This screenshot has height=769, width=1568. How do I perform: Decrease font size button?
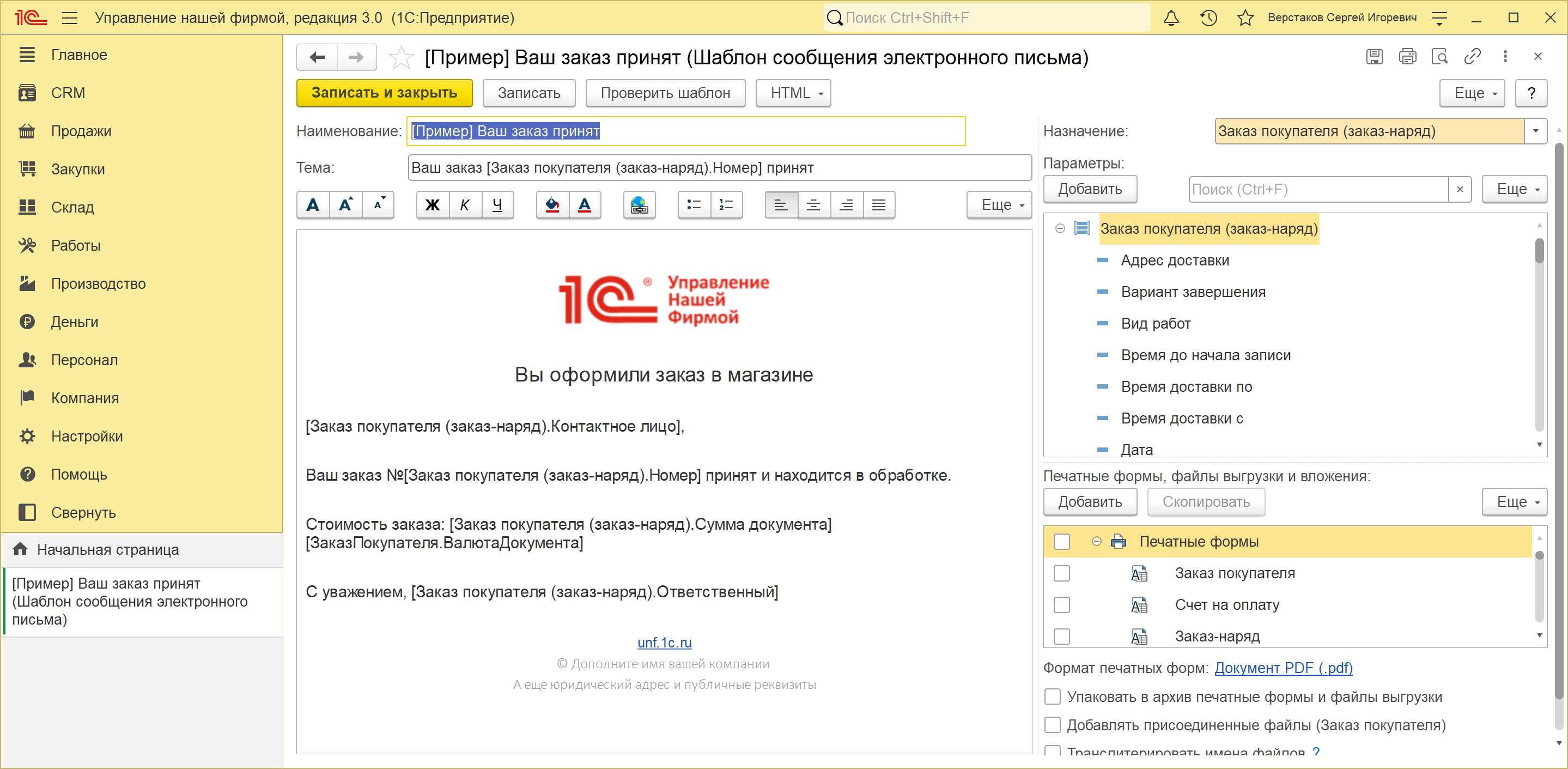click(x=378, y=204)
